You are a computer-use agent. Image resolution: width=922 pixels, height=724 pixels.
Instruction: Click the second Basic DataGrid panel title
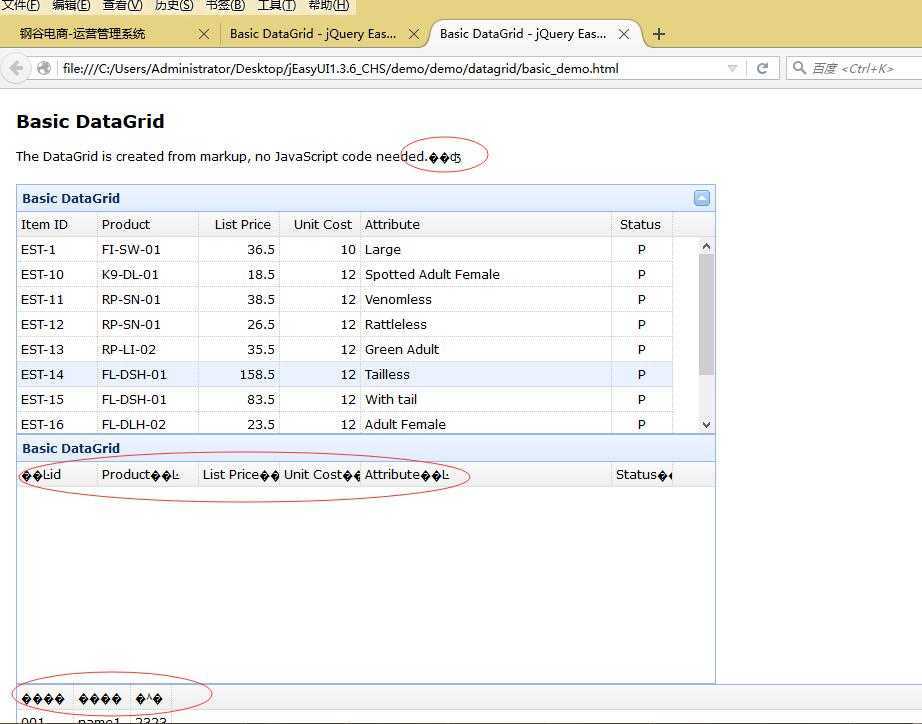[x=71, y=448]
